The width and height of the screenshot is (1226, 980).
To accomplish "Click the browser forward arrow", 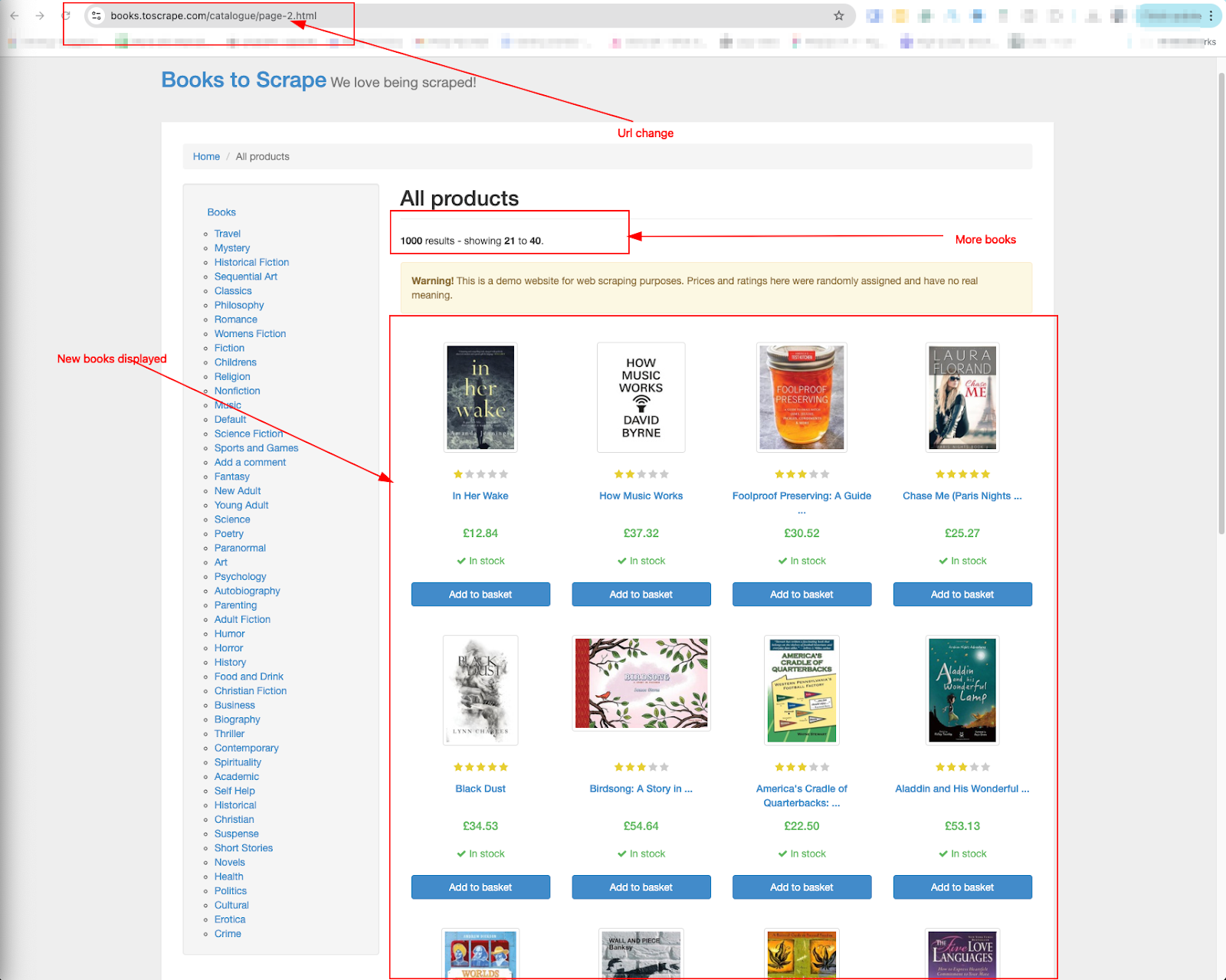I will click(x=40, y=15).
